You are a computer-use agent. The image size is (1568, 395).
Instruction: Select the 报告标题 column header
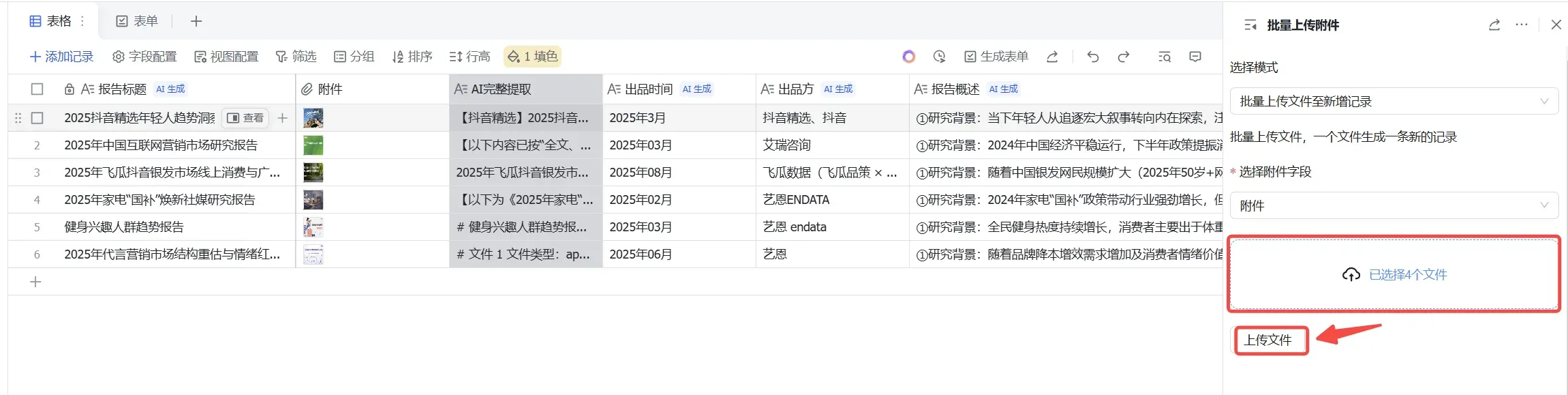[x=151, y=89]
